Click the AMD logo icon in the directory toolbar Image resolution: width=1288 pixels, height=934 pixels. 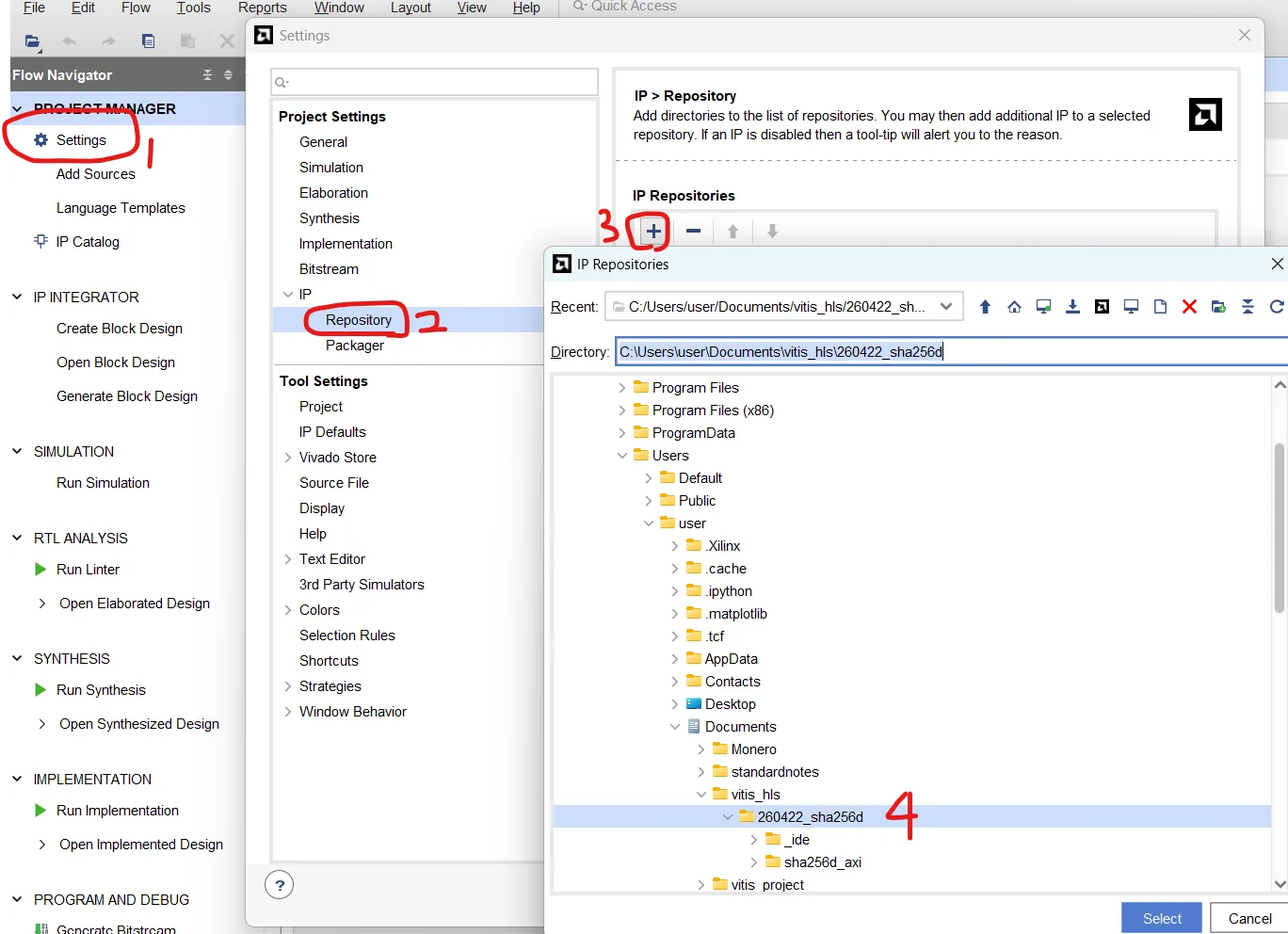pos(1102,307)
